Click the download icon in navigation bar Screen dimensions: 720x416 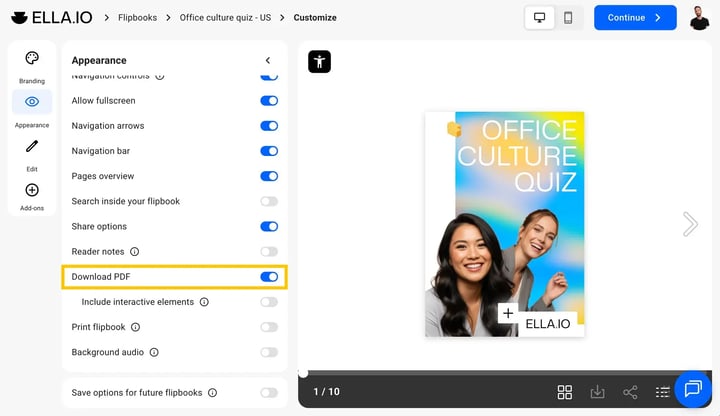[x=597, y=392]
